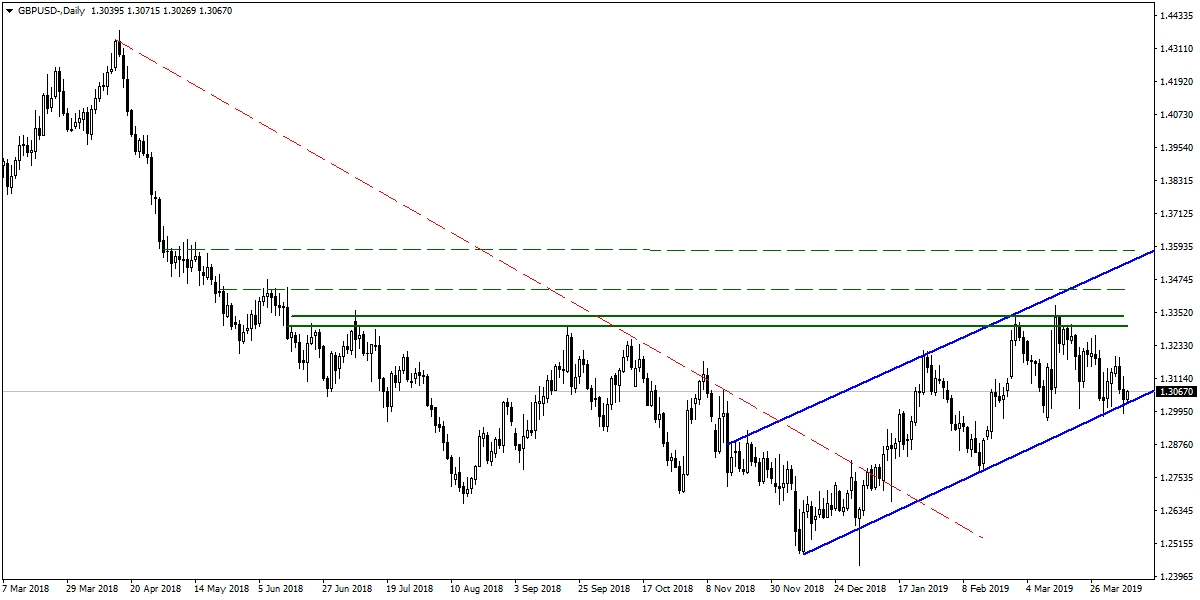1200x600 pixels.
Task: Click the 3 Sep 2018 date label
Action: (x=540, y=590)
